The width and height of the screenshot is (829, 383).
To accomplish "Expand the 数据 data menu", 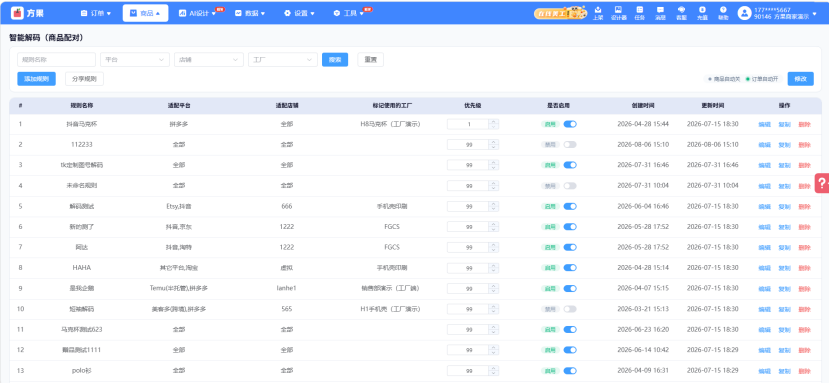I will (x=250, y=13).
